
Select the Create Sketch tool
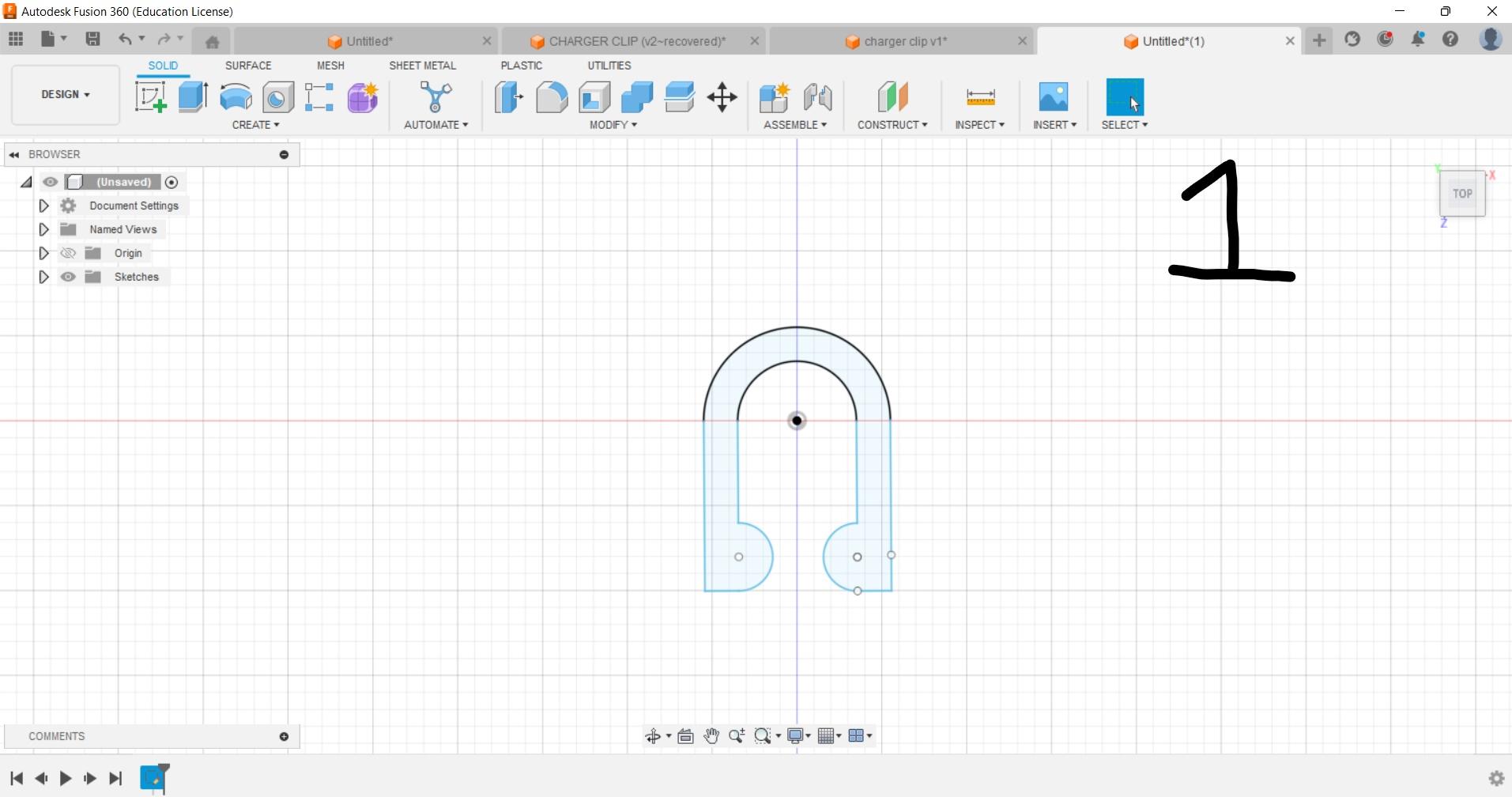tap(150, 96)
